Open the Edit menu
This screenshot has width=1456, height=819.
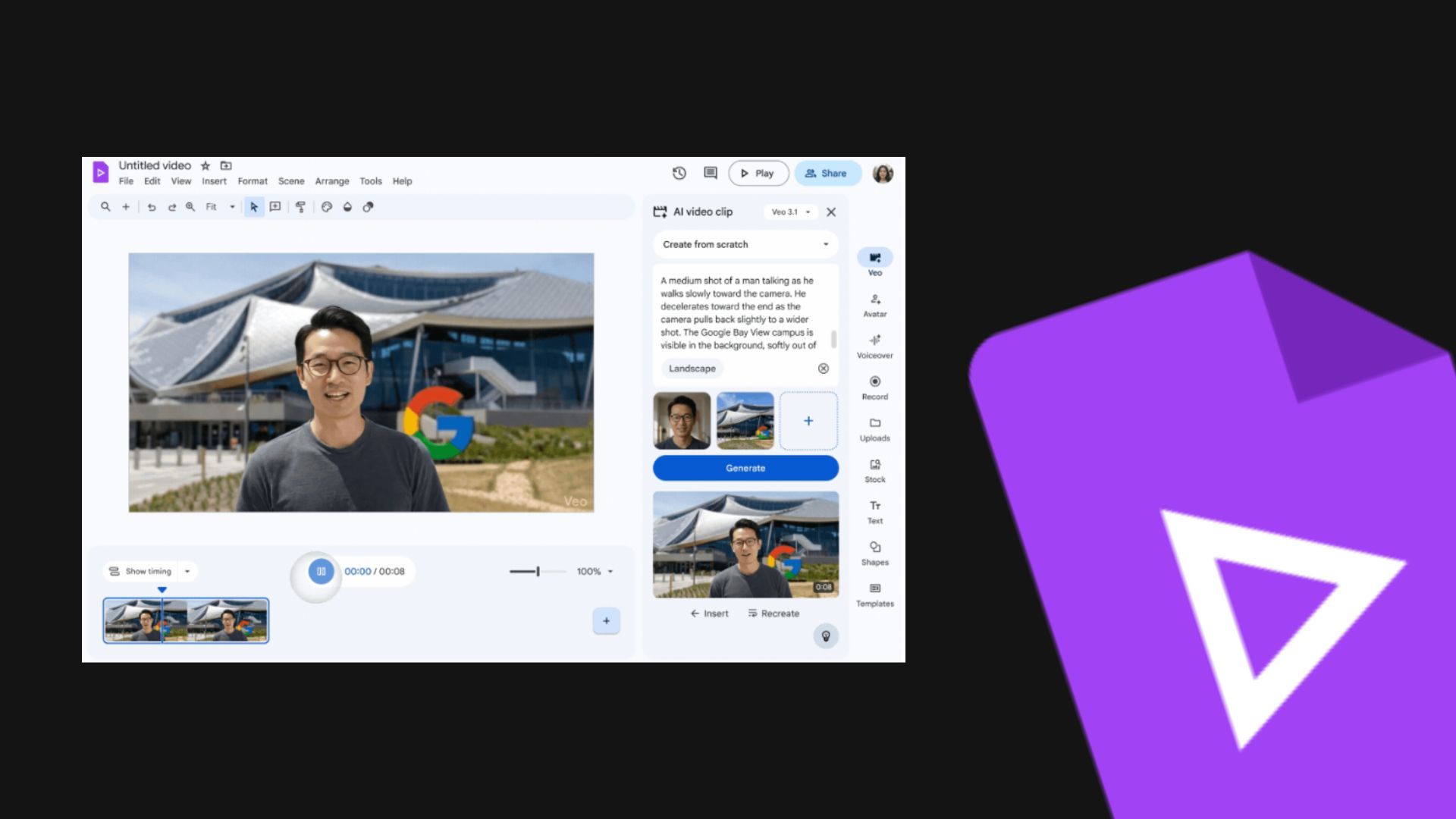click(152, 181)
